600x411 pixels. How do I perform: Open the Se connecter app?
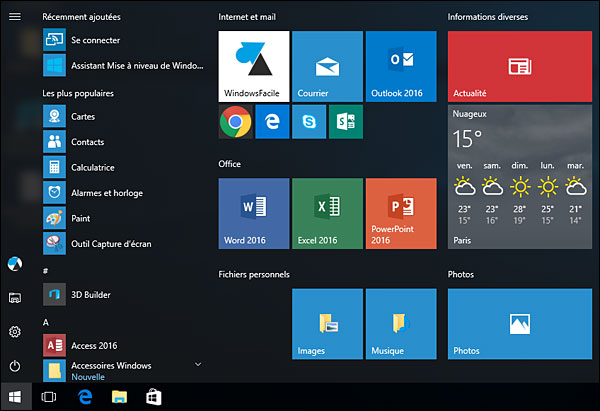click(x=123, y=40)
